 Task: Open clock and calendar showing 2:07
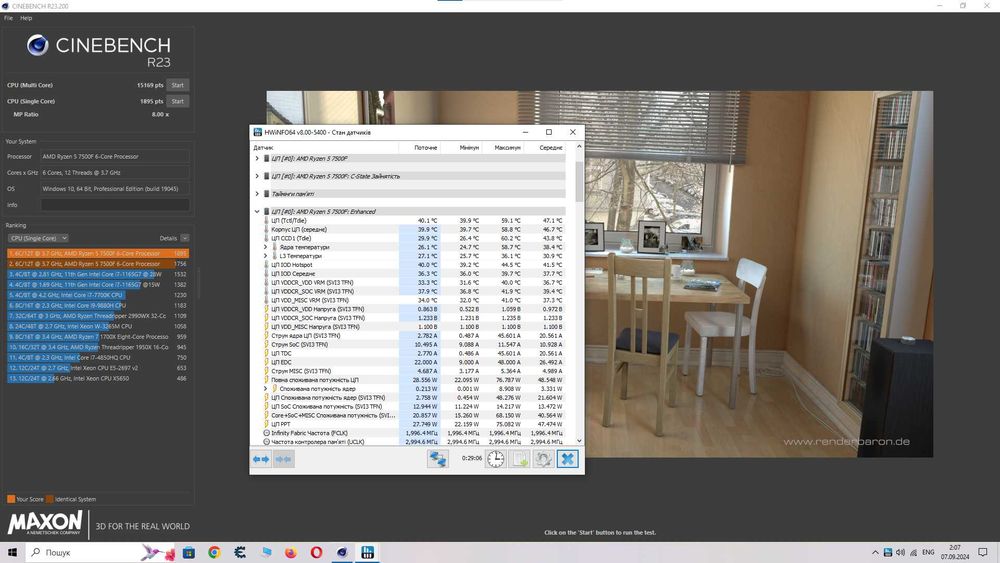pos(955,552)
